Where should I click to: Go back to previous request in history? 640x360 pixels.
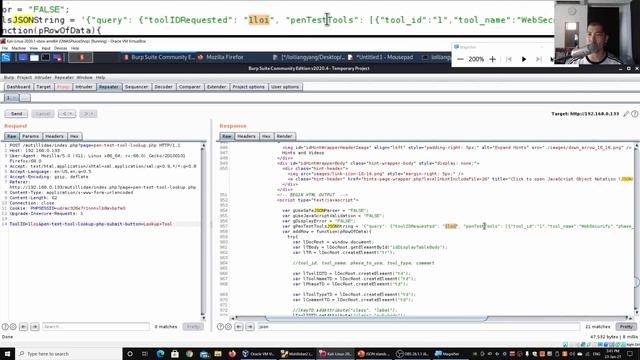67,113
